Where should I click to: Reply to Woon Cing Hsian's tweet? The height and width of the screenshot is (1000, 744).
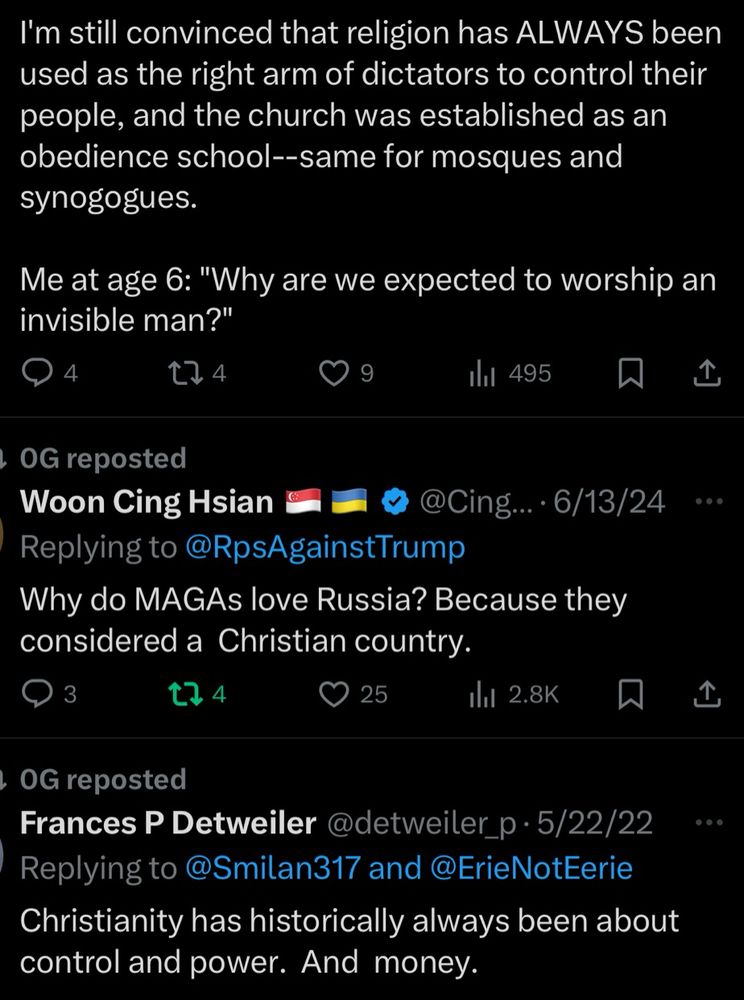(37, 694)
